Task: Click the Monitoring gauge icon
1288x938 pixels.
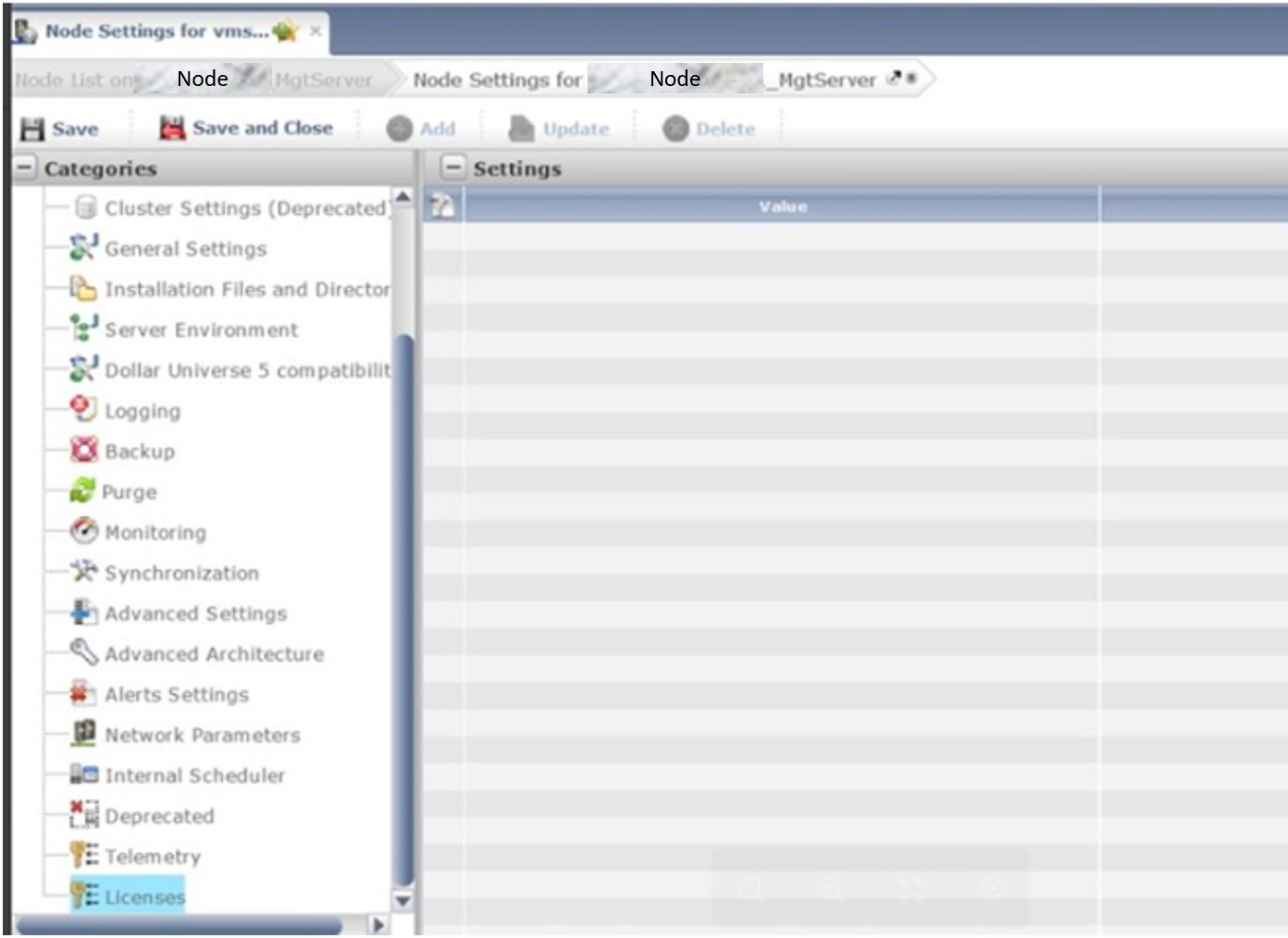Action: click(83, 531)
